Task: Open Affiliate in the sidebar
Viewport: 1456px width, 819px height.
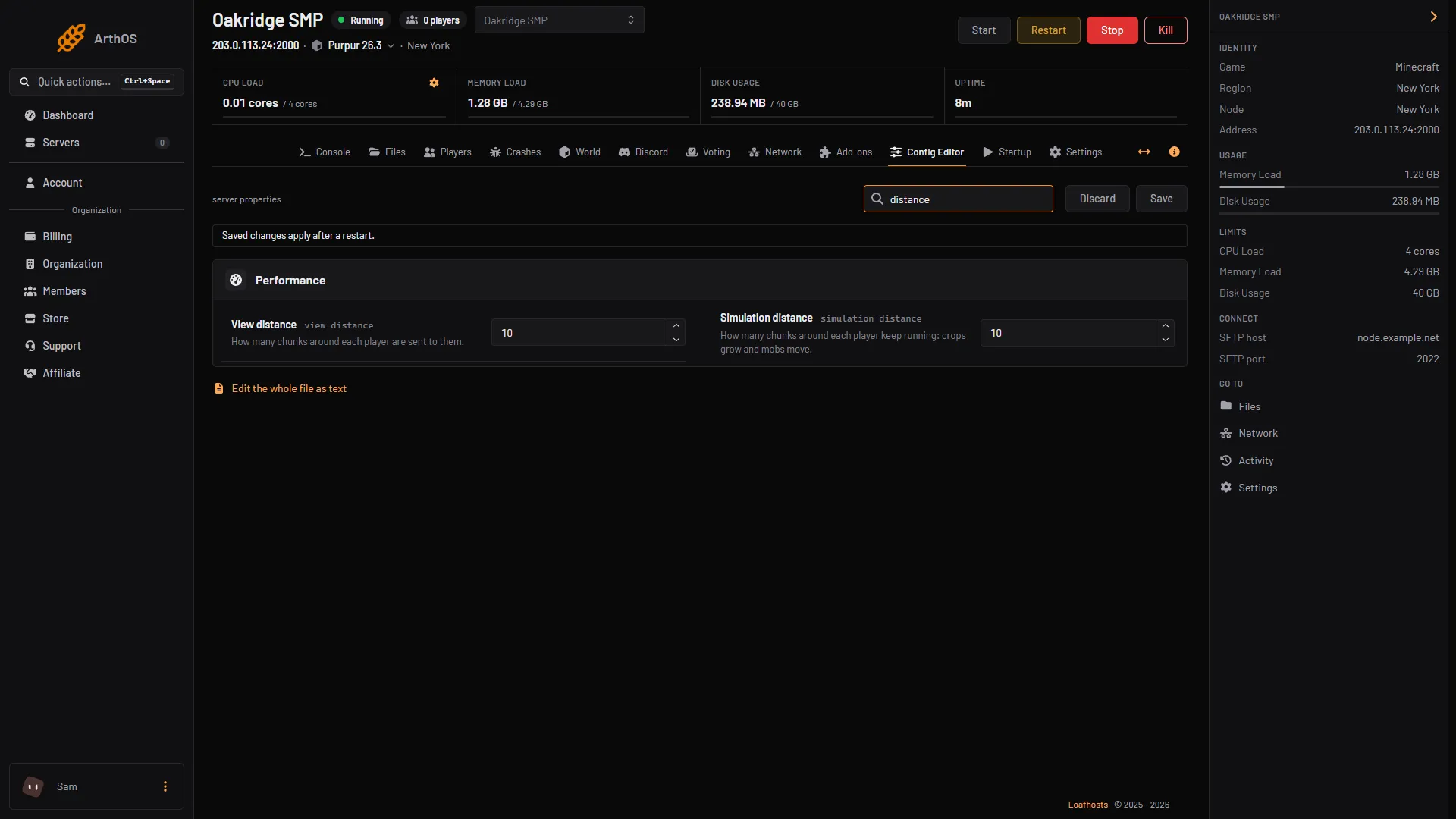Action: point(96,373)
